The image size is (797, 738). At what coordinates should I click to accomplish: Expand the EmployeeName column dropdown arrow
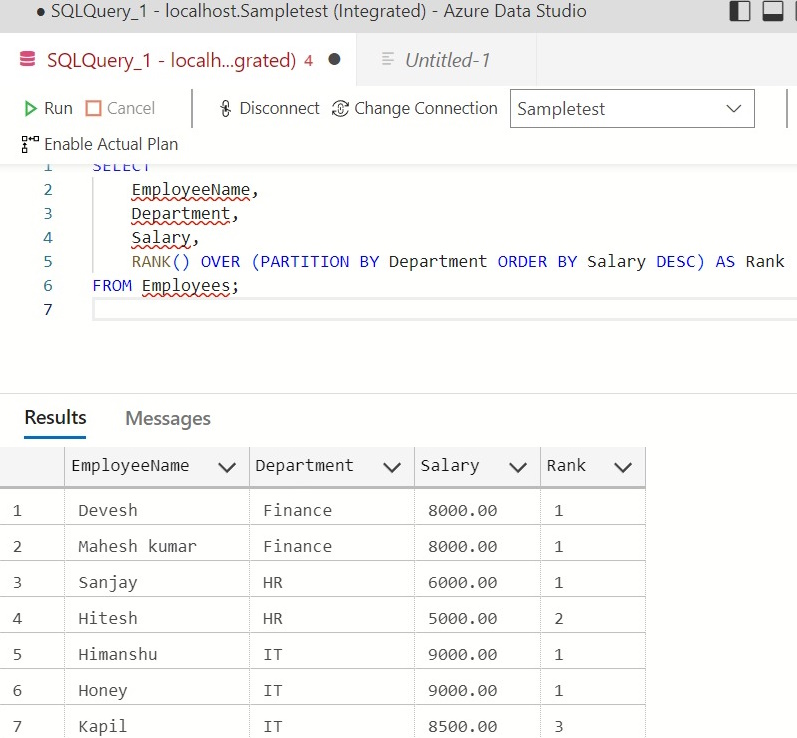(227, 466)
